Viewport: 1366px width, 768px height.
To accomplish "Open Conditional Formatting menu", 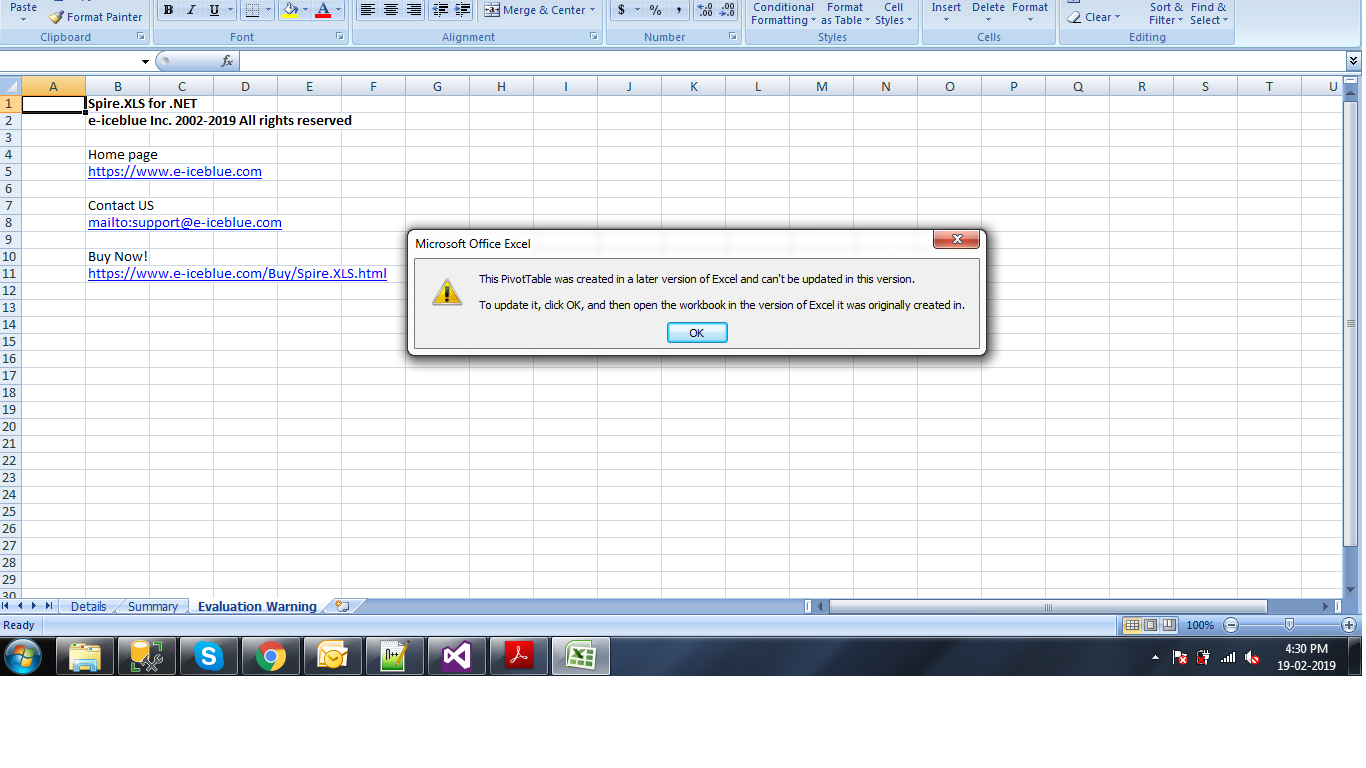I will (783, 13).
